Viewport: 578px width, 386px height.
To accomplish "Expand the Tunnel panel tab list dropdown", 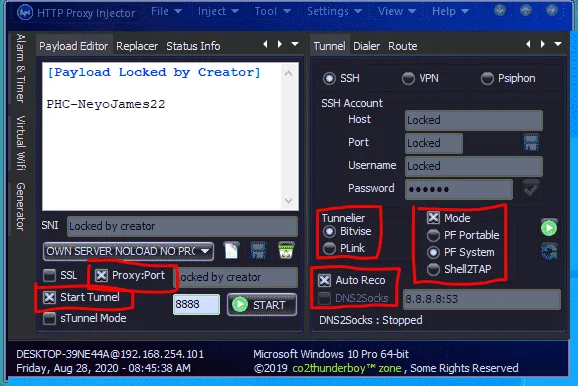I will pos(558,44).
